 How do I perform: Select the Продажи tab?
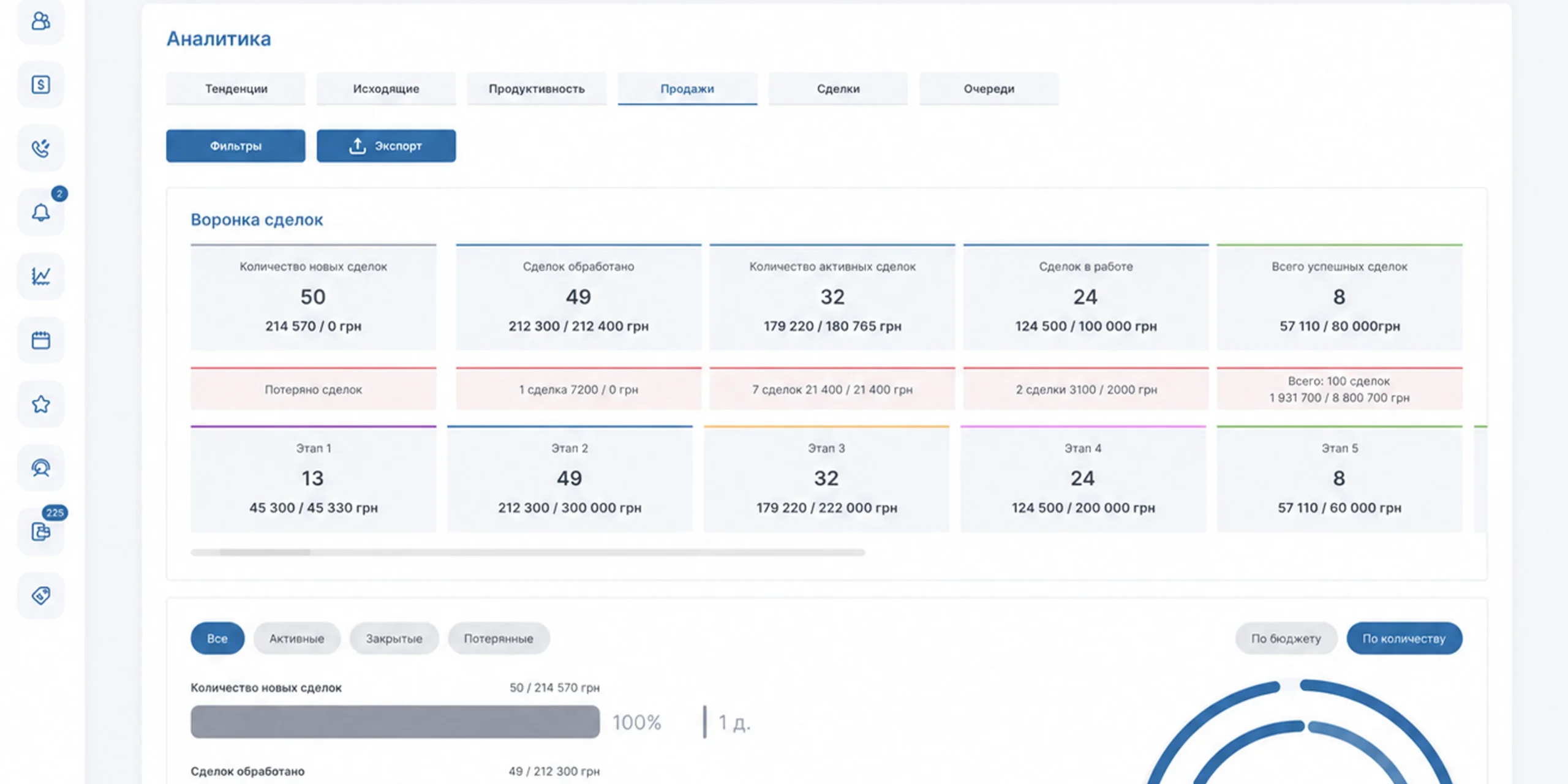pos(687,89)
